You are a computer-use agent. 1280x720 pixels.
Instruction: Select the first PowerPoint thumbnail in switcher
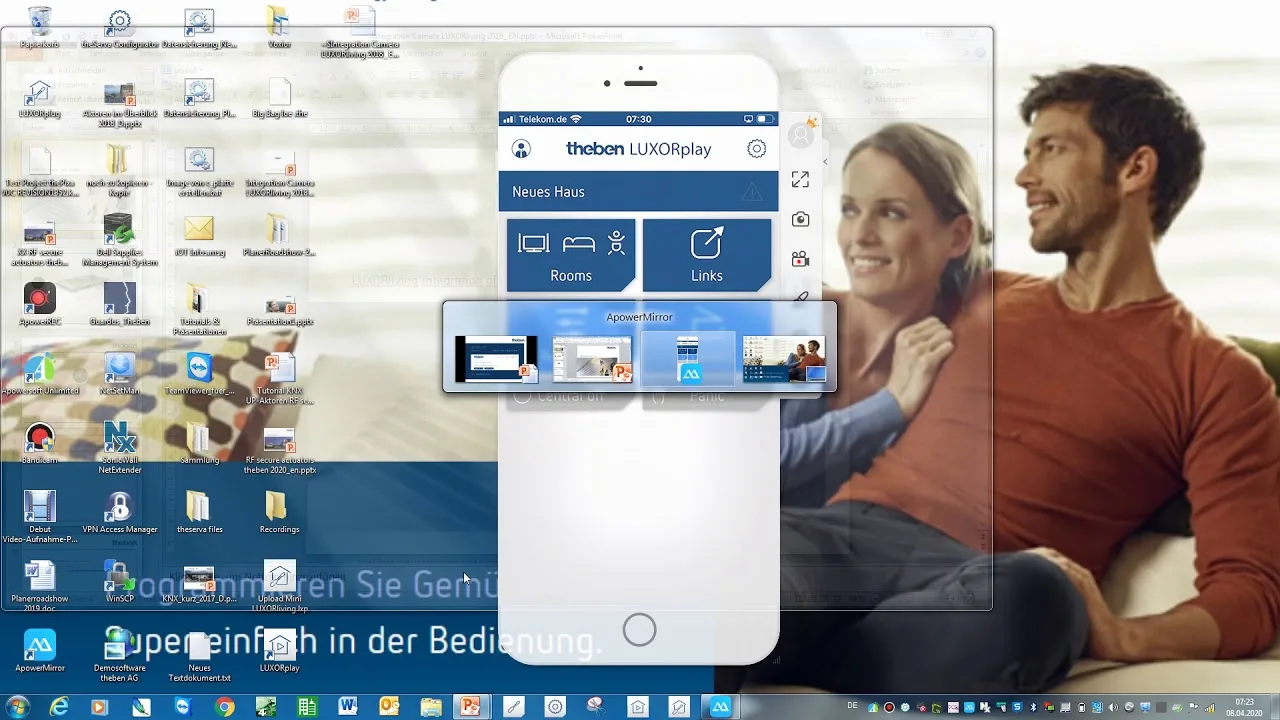point(496,359)
